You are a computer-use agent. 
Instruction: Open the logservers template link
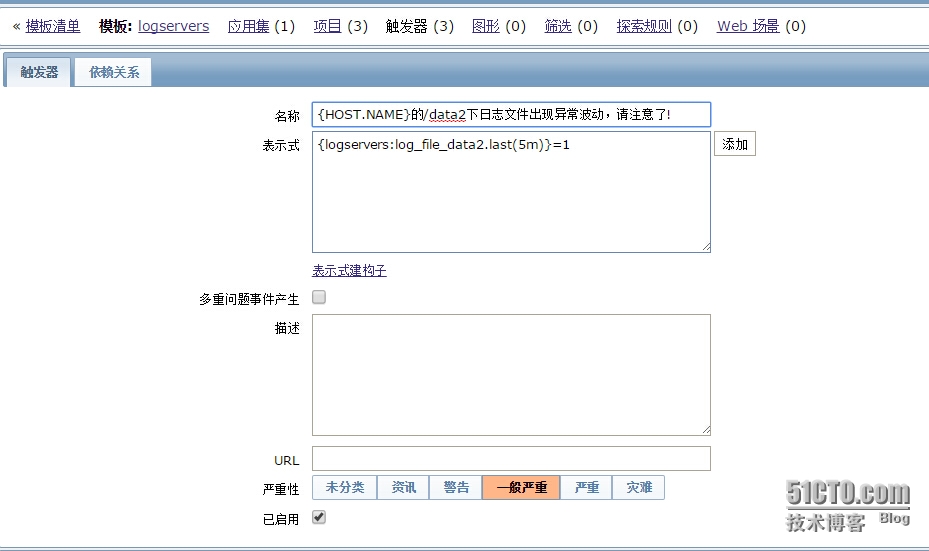pyautogui.click(x=174, y=26)
